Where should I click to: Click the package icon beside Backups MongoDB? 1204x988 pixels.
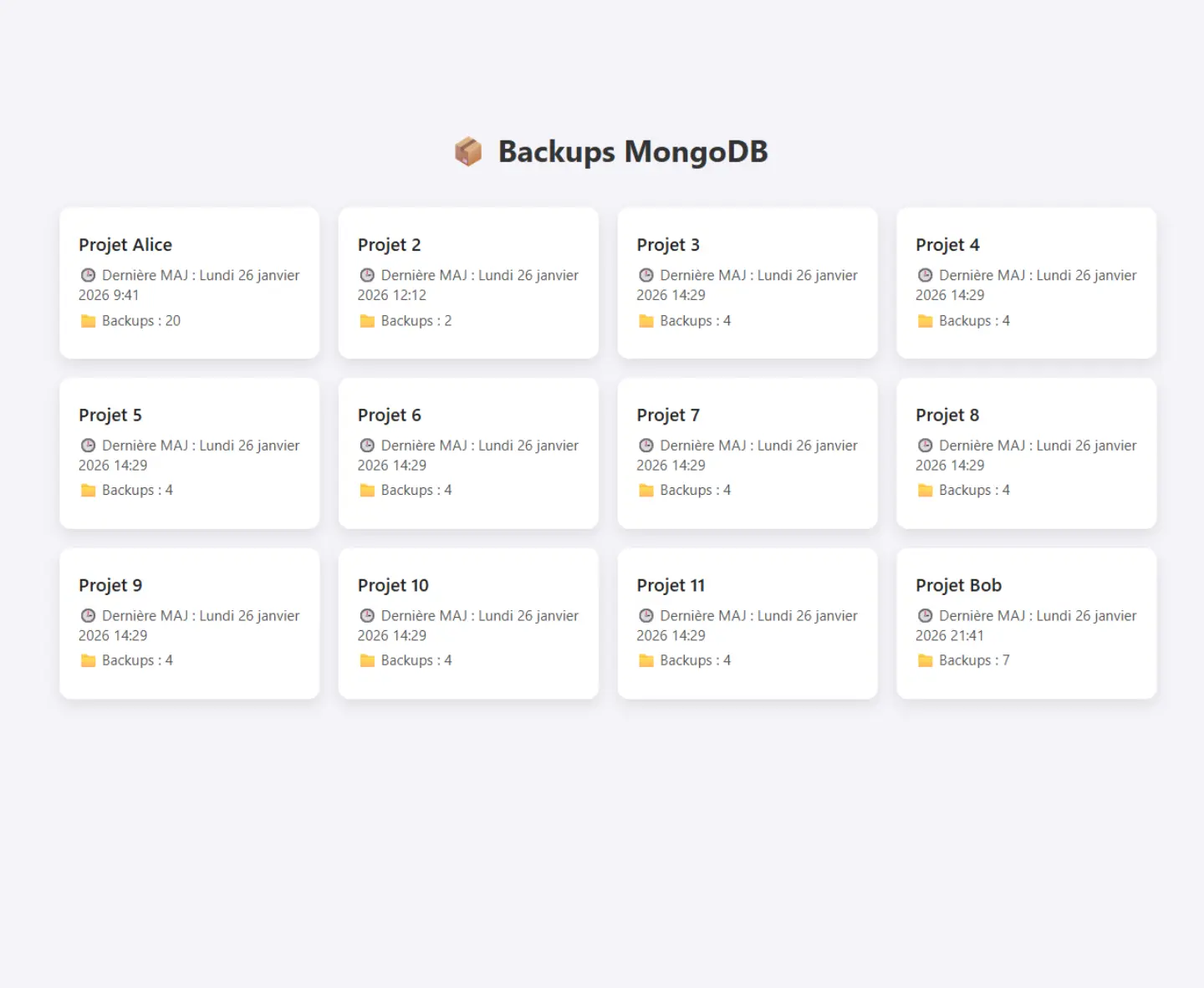click(468, 152)
